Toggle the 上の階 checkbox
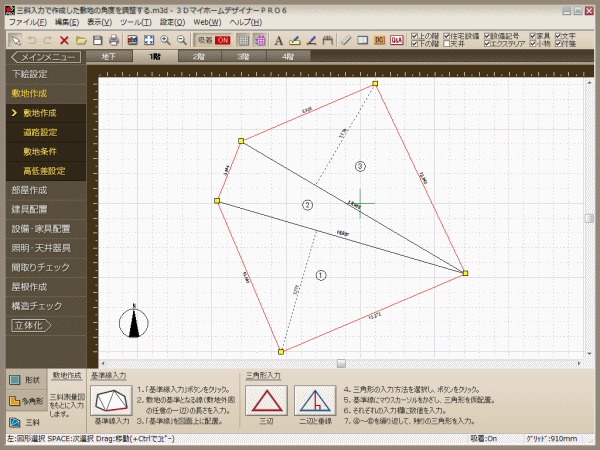Image resolution: width=600 pixels, height=450 pixels. tap(415, 35)
